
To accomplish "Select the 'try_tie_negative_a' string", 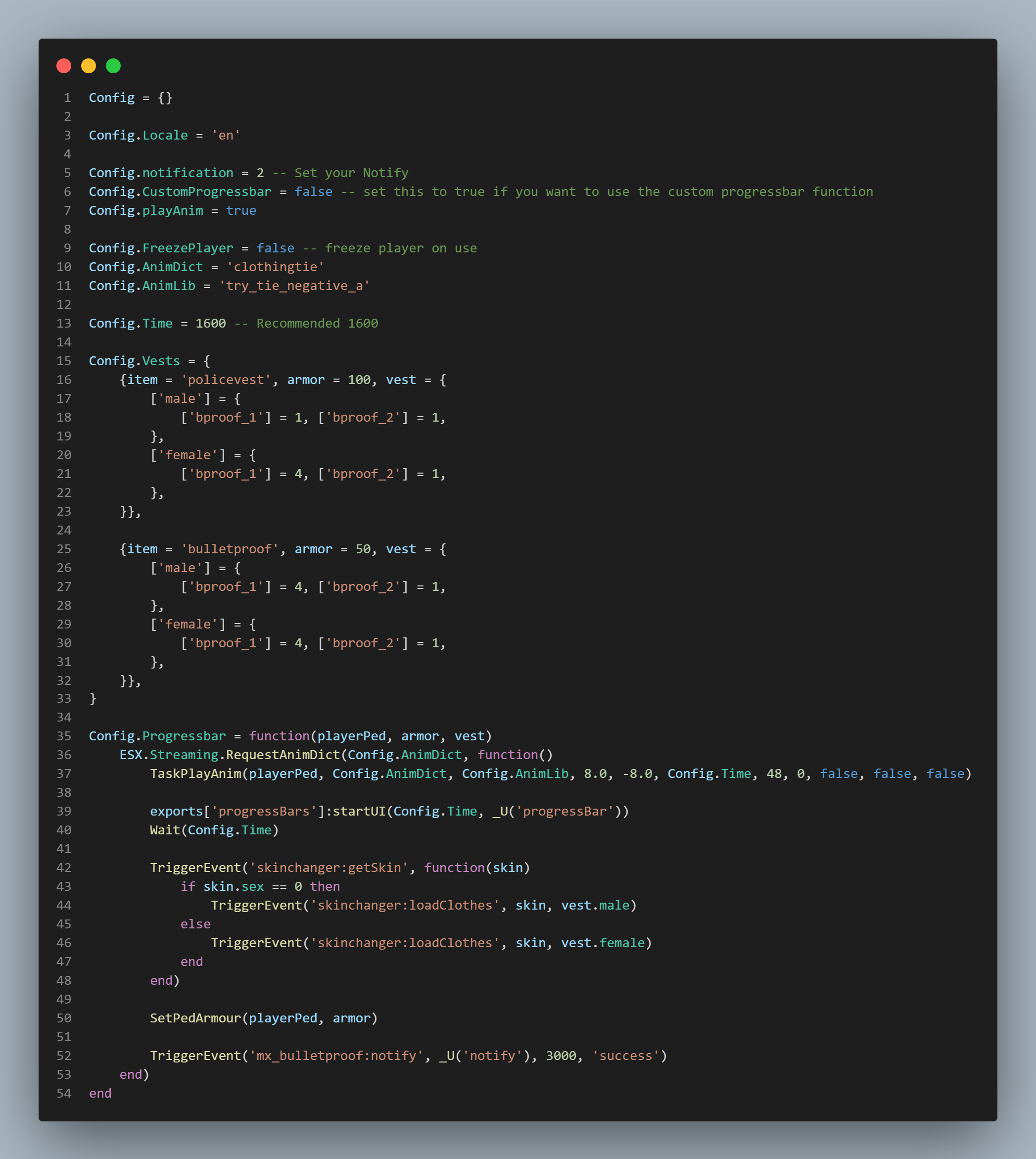I will click(x=294, y=285).
